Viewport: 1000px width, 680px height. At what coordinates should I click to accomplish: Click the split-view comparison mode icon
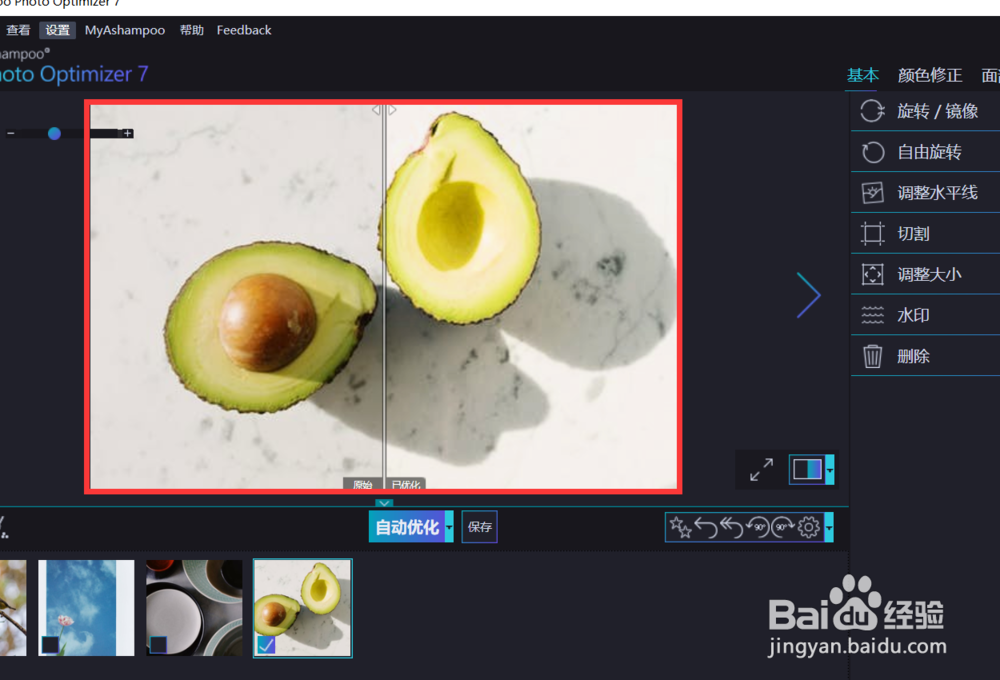pos(807,469)
